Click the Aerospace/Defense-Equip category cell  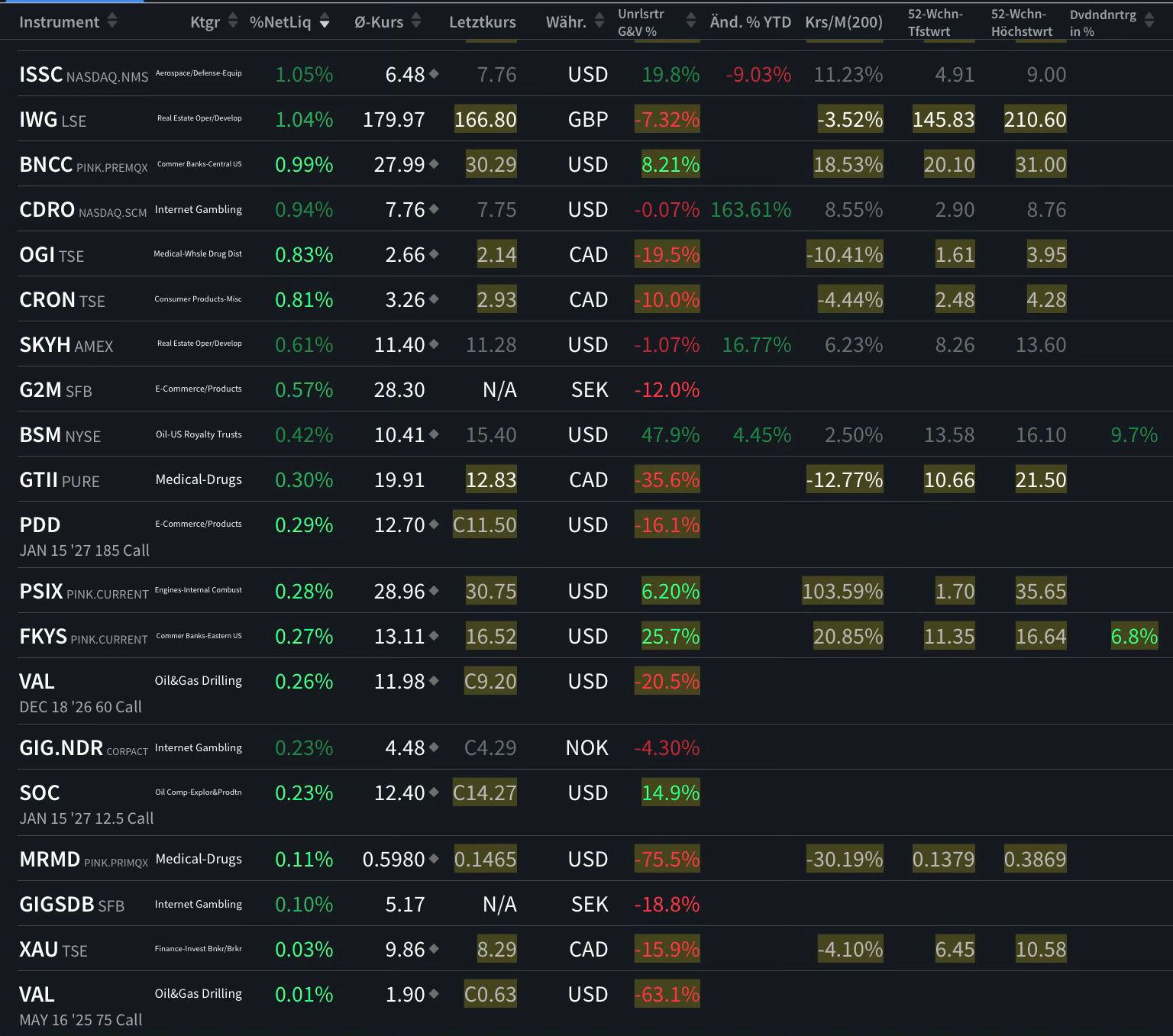tap(199, 73)
